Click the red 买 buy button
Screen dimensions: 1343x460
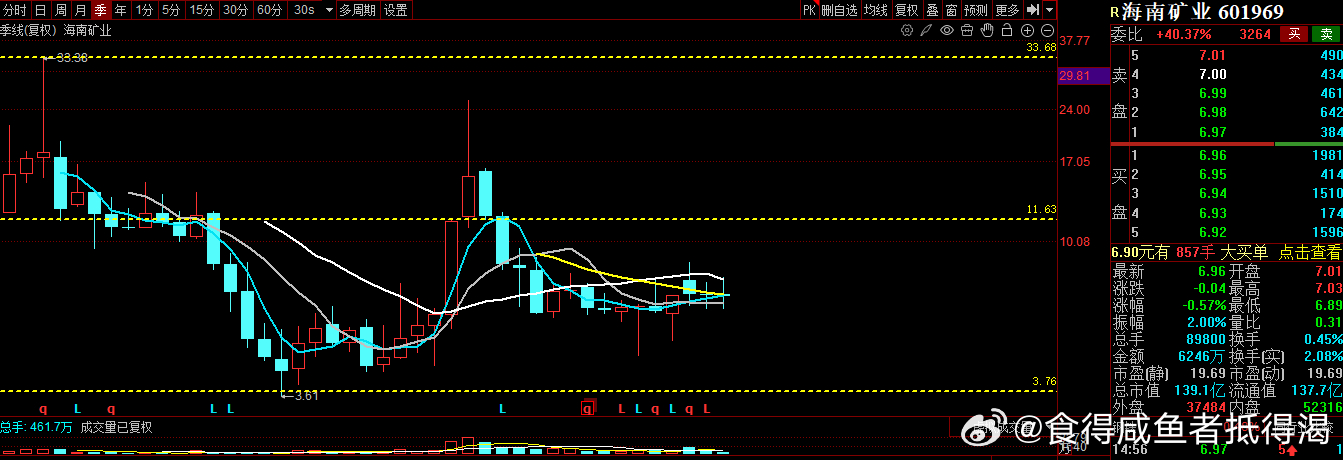(x=1295, y=34)
